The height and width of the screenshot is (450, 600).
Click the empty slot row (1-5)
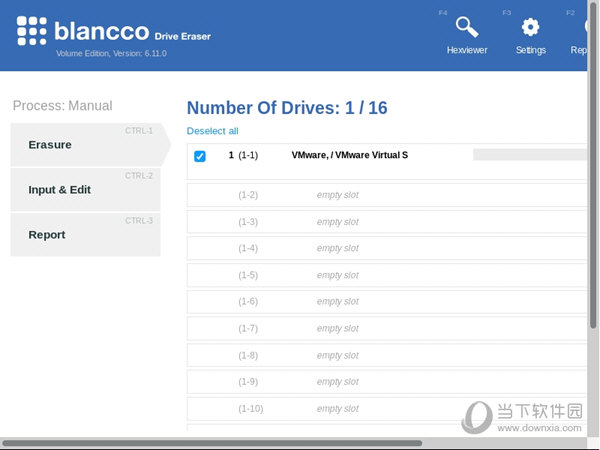click(x=387, y=275)
